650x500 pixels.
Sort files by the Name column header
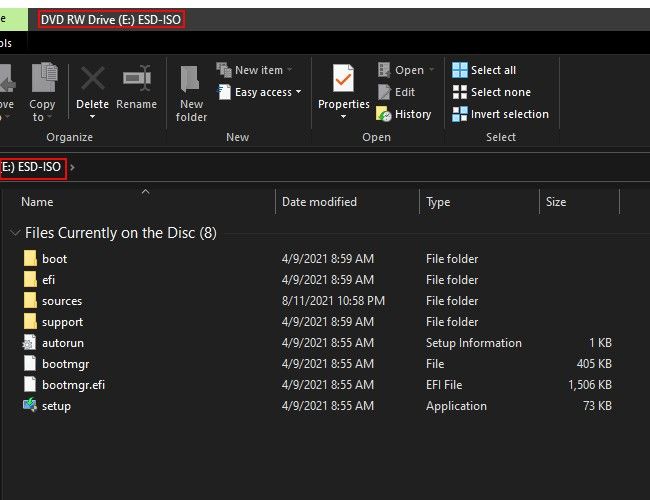click(37, 202)
